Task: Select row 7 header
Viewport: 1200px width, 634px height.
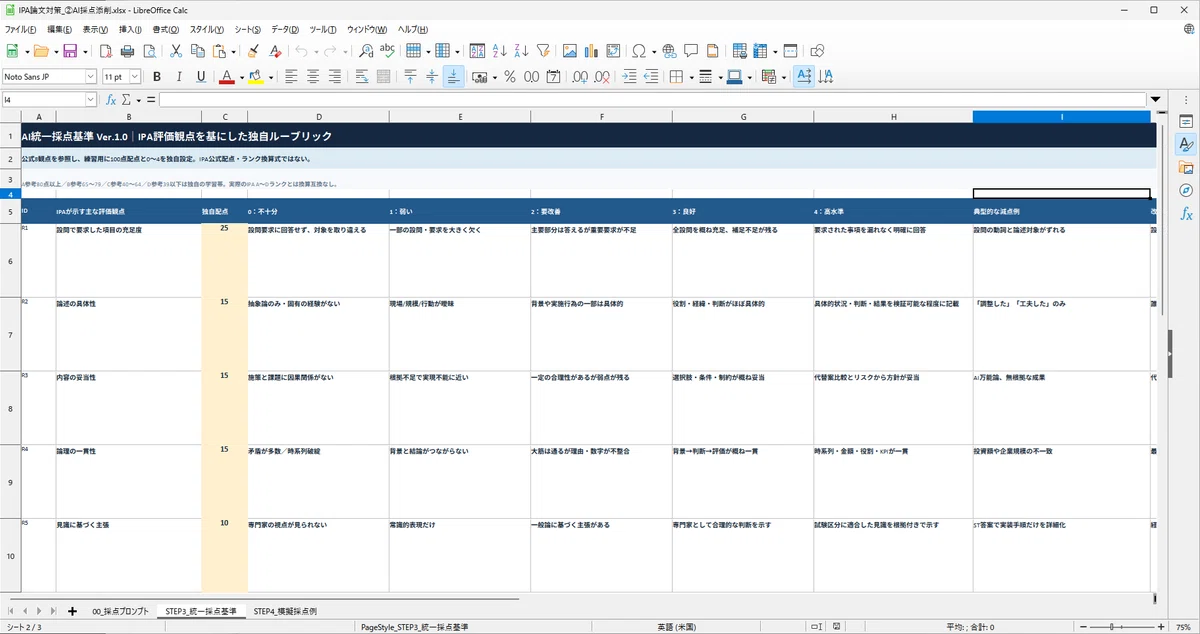Action: tap(10, 334)
